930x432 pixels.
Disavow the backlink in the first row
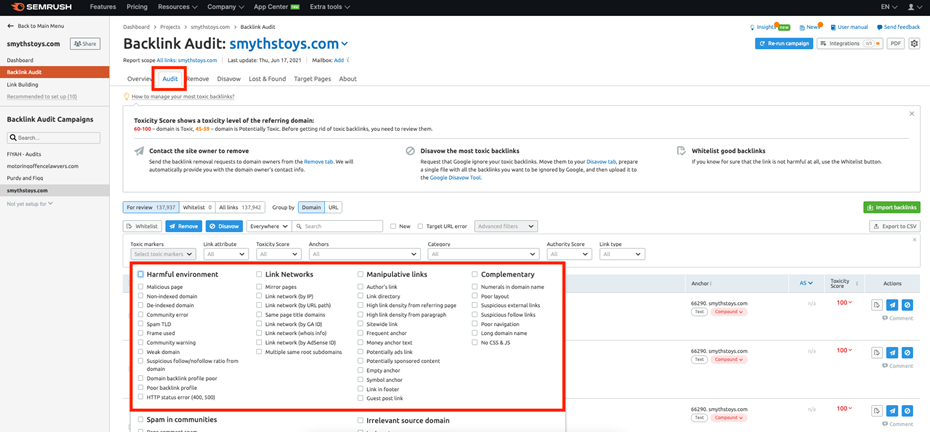[907, 304]
